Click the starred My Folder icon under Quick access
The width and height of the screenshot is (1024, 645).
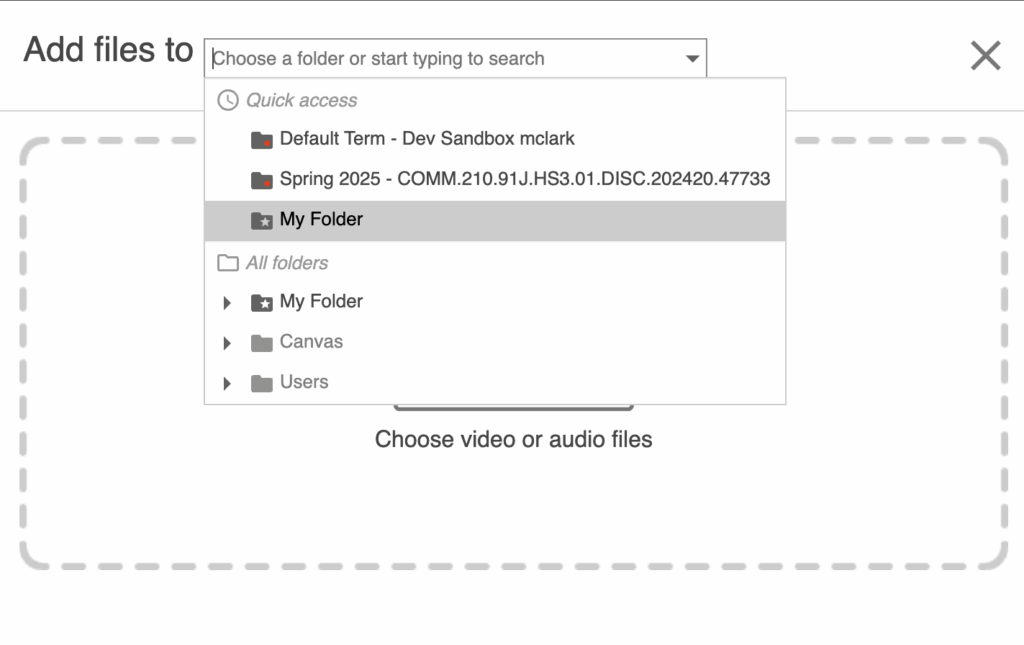pos(262,221)
